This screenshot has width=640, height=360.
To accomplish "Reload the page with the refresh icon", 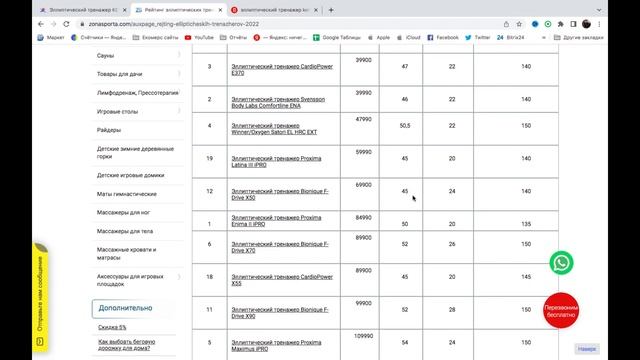I will coord(66,24).
